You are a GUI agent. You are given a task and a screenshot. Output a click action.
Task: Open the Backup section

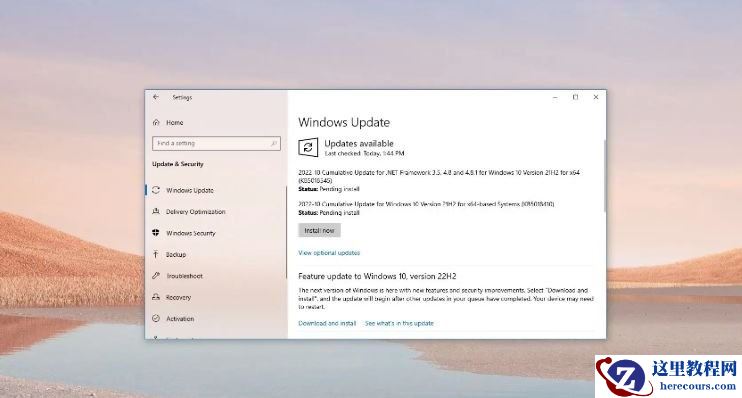(x=176, y=255)
